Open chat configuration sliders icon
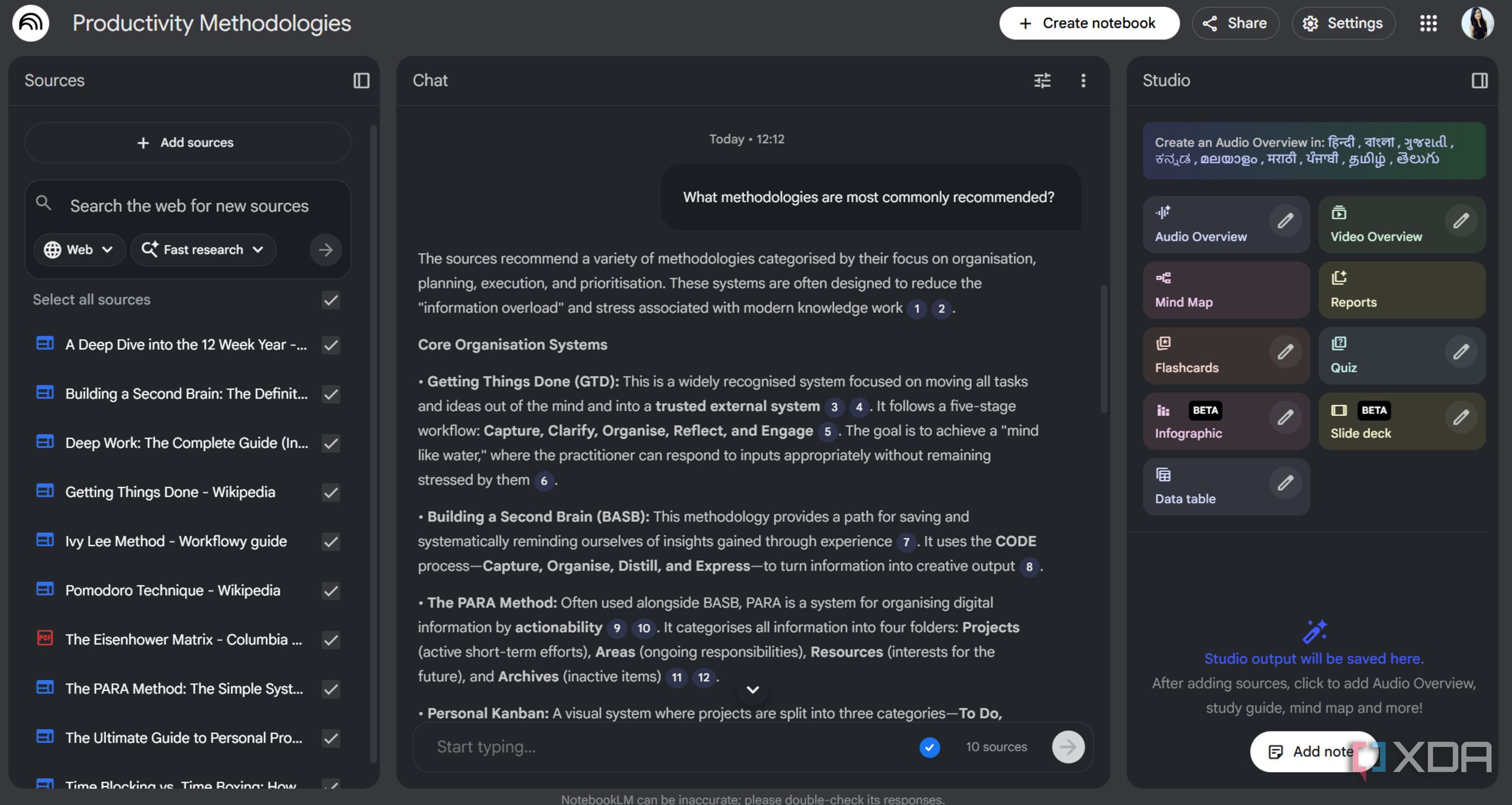Screen dimensions: 1512x805 [x=1042, y=80]
